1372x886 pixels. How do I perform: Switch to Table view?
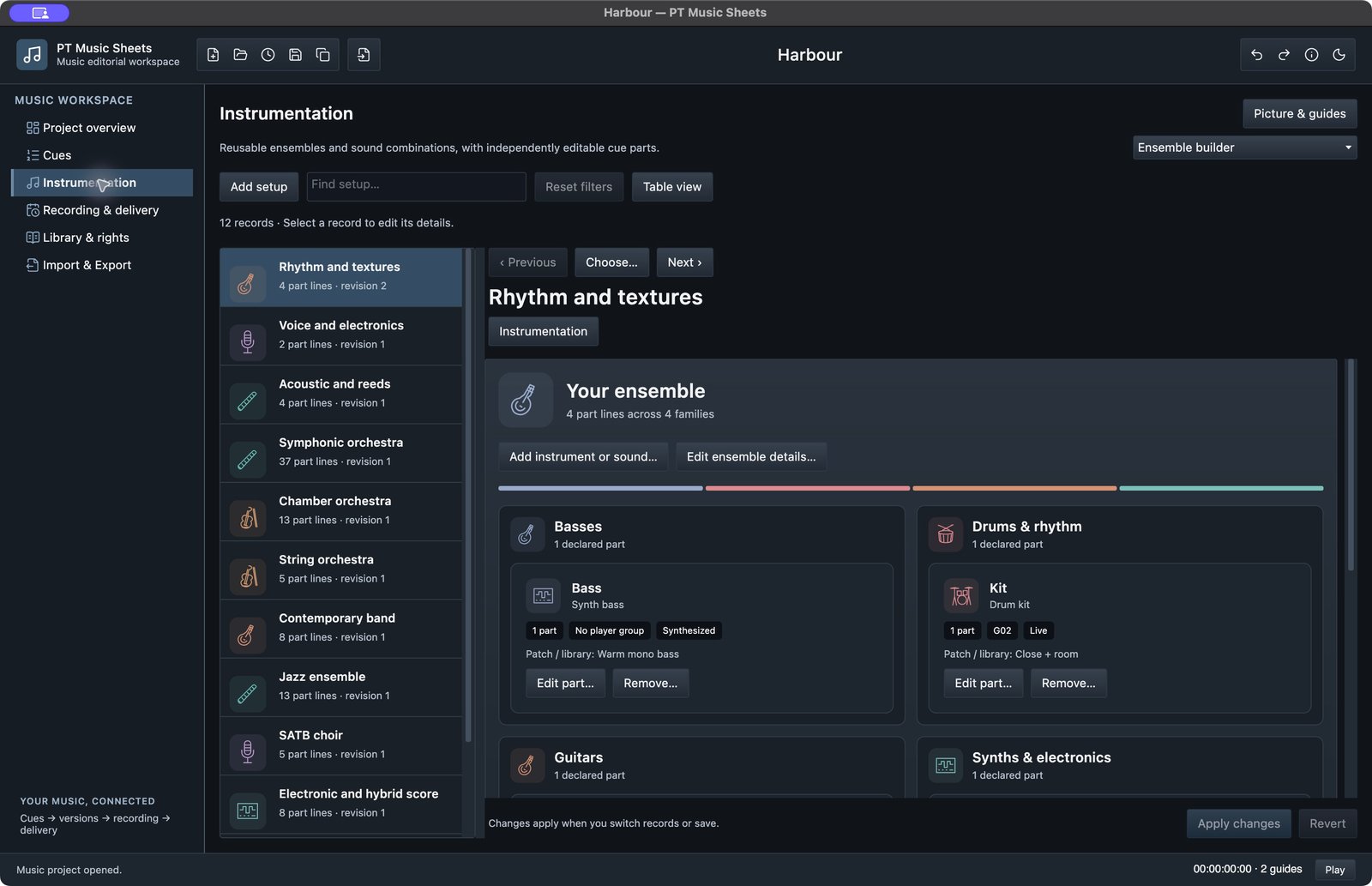(x=672, y=187)
